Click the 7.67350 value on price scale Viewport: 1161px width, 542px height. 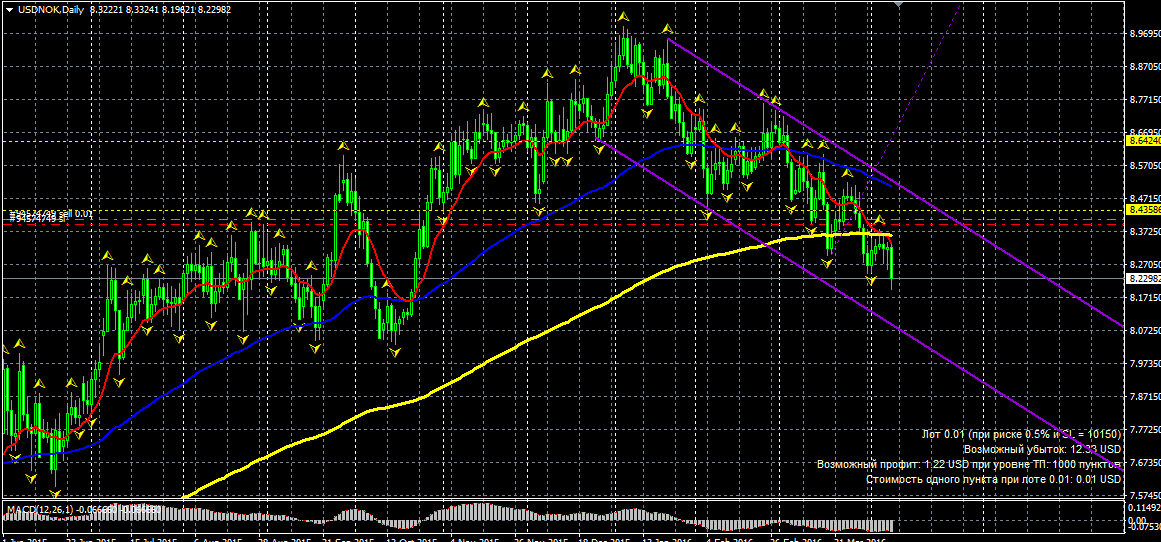(1145, 463)
